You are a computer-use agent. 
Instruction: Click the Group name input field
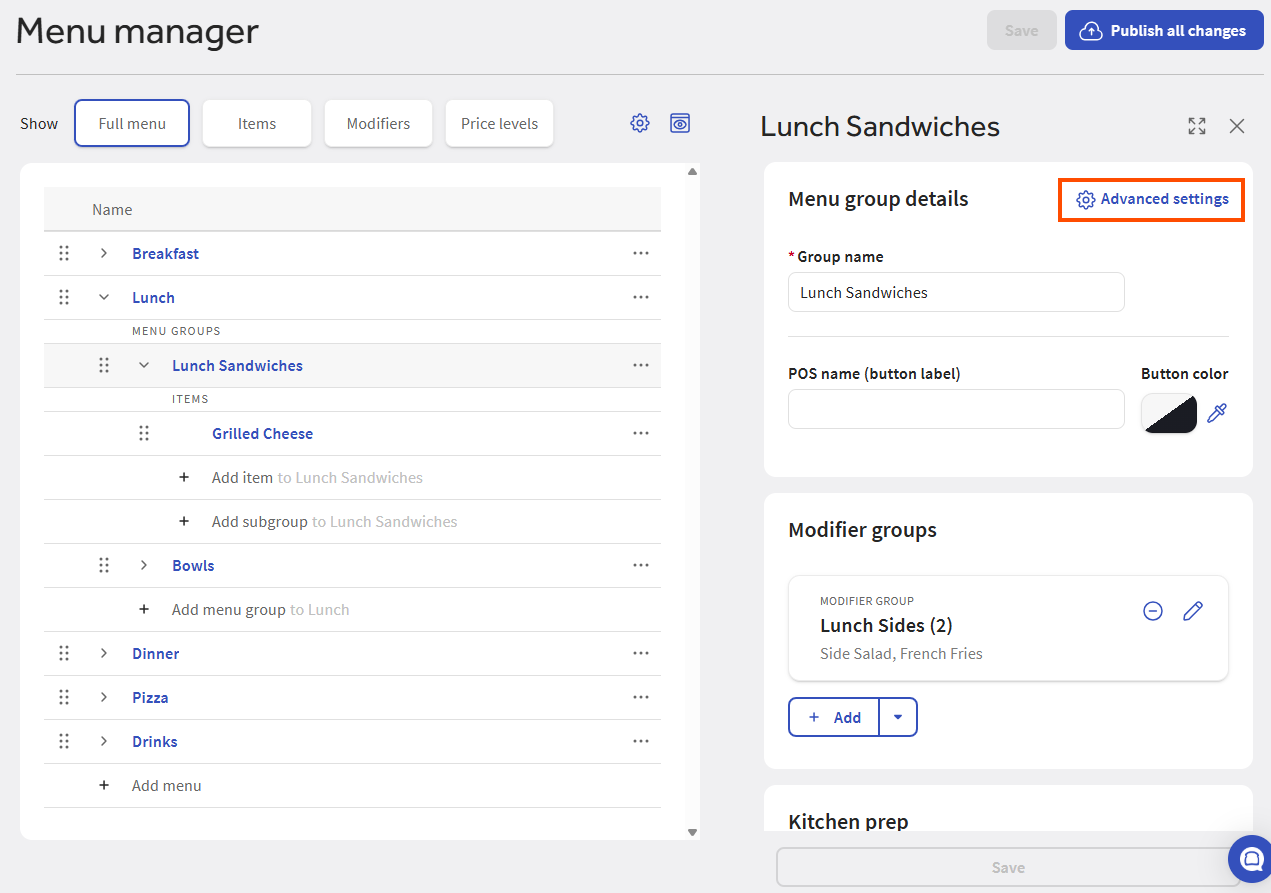pos(956,292)
